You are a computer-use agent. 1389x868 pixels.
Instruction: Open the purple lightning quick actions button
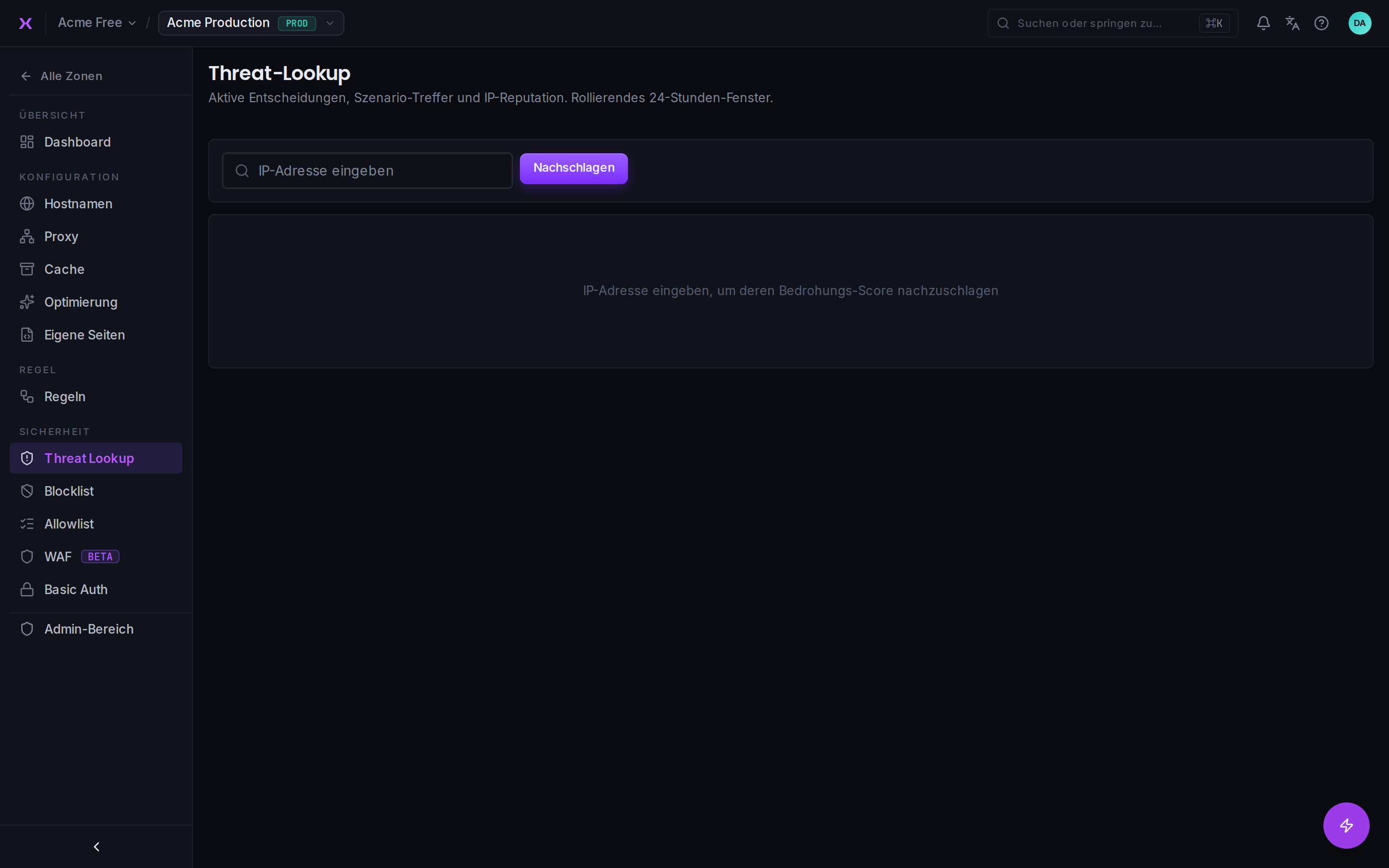tap(1346, 825)
